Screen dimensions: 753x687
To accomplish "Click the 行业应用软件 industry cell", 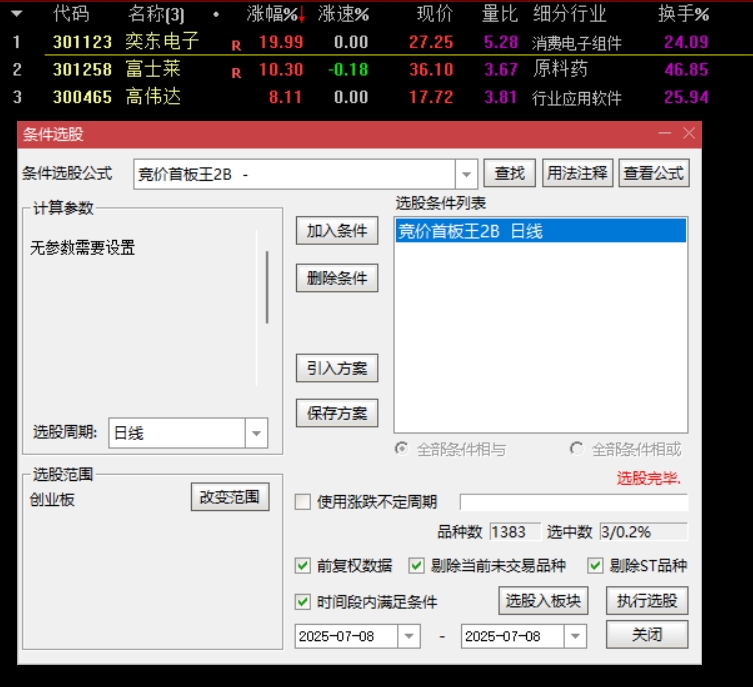I will click(x=577, y=98).
